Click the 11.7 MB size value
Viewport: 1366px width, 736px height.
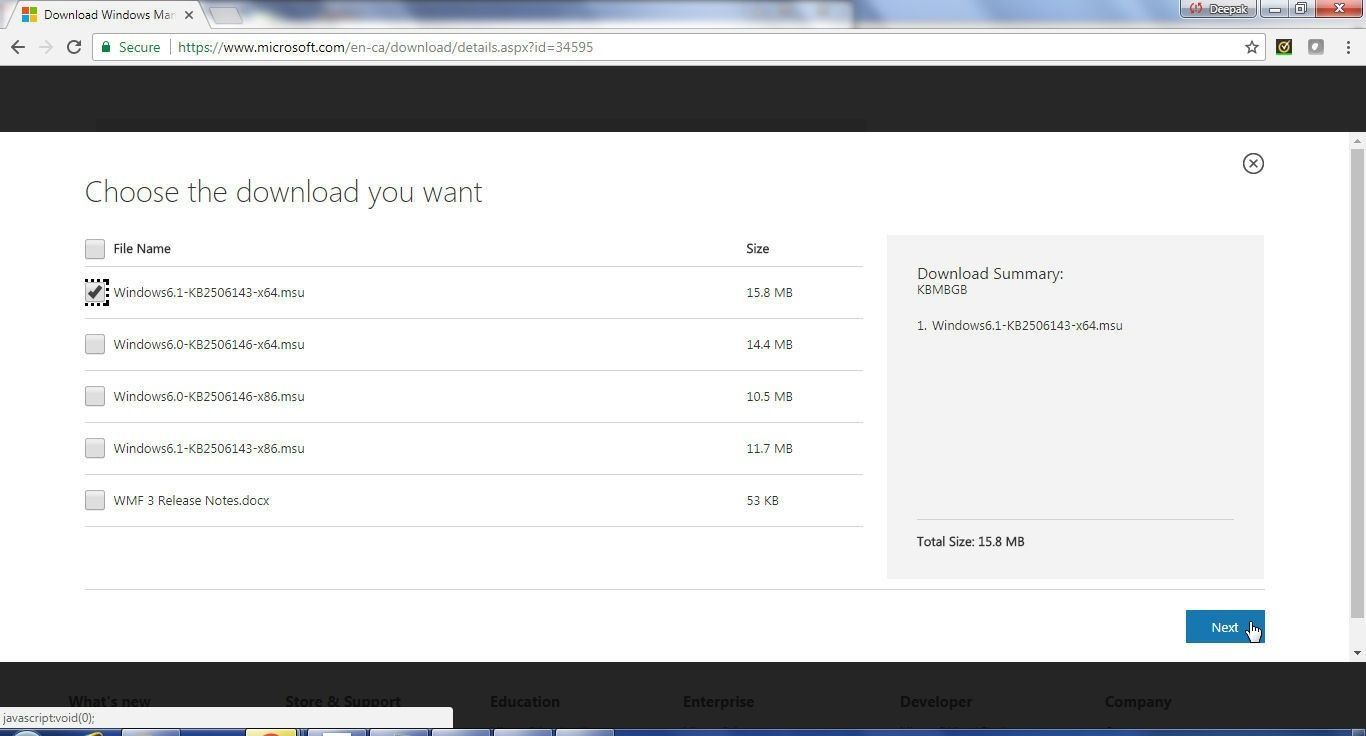coord(769,448)
